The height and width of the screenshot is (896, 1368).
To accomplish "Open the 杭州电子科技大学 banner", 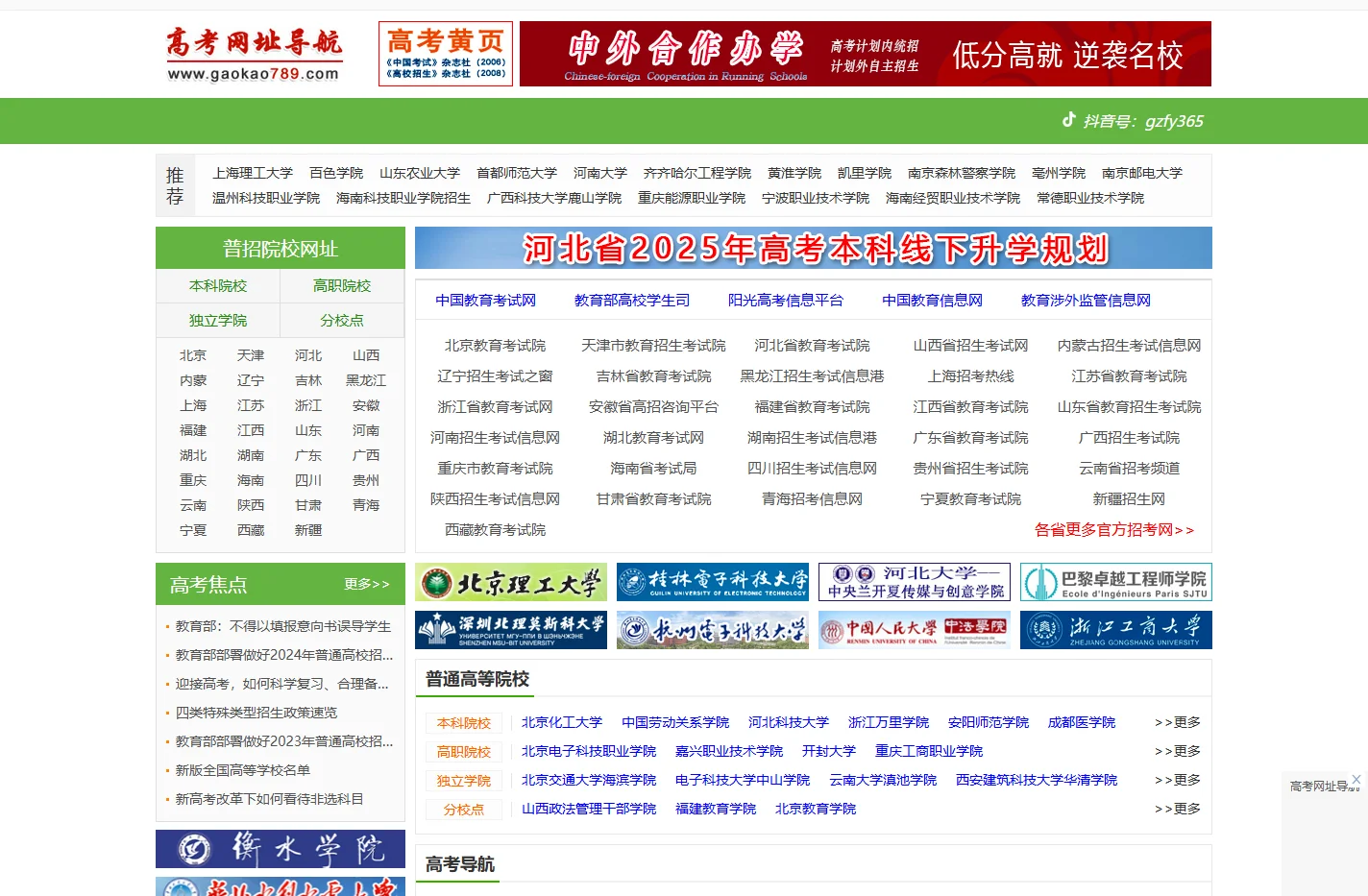I will click(x=713, y=630).
